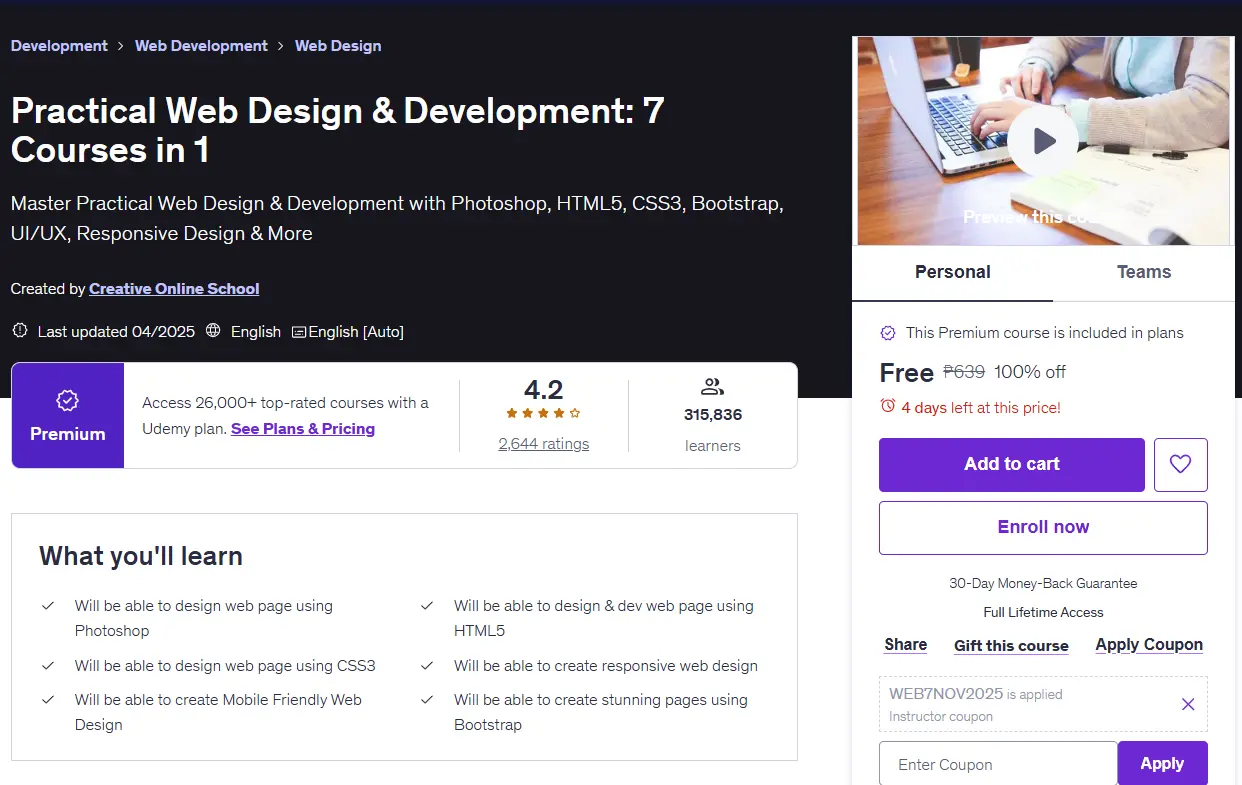Screen dimensions: 1242x785
Task: Click the purple Apply button
Action: point(1162,764)
